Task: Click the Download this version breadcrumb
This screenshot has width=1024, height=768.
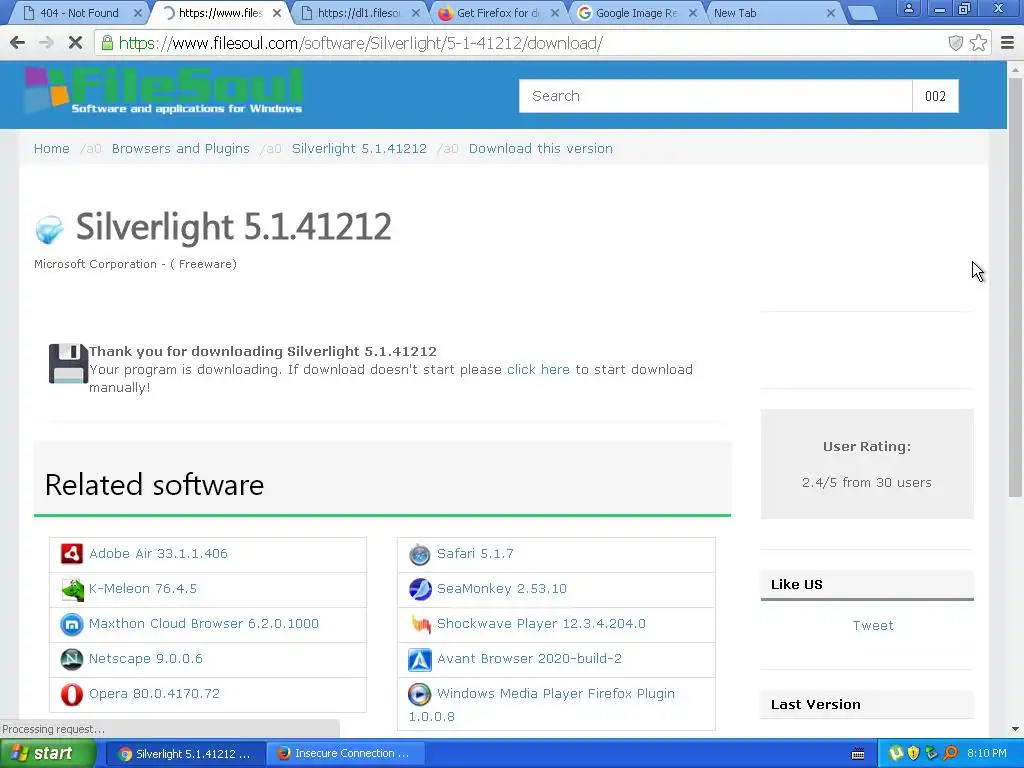Action: pyautogui.click(x=541, y=149)
